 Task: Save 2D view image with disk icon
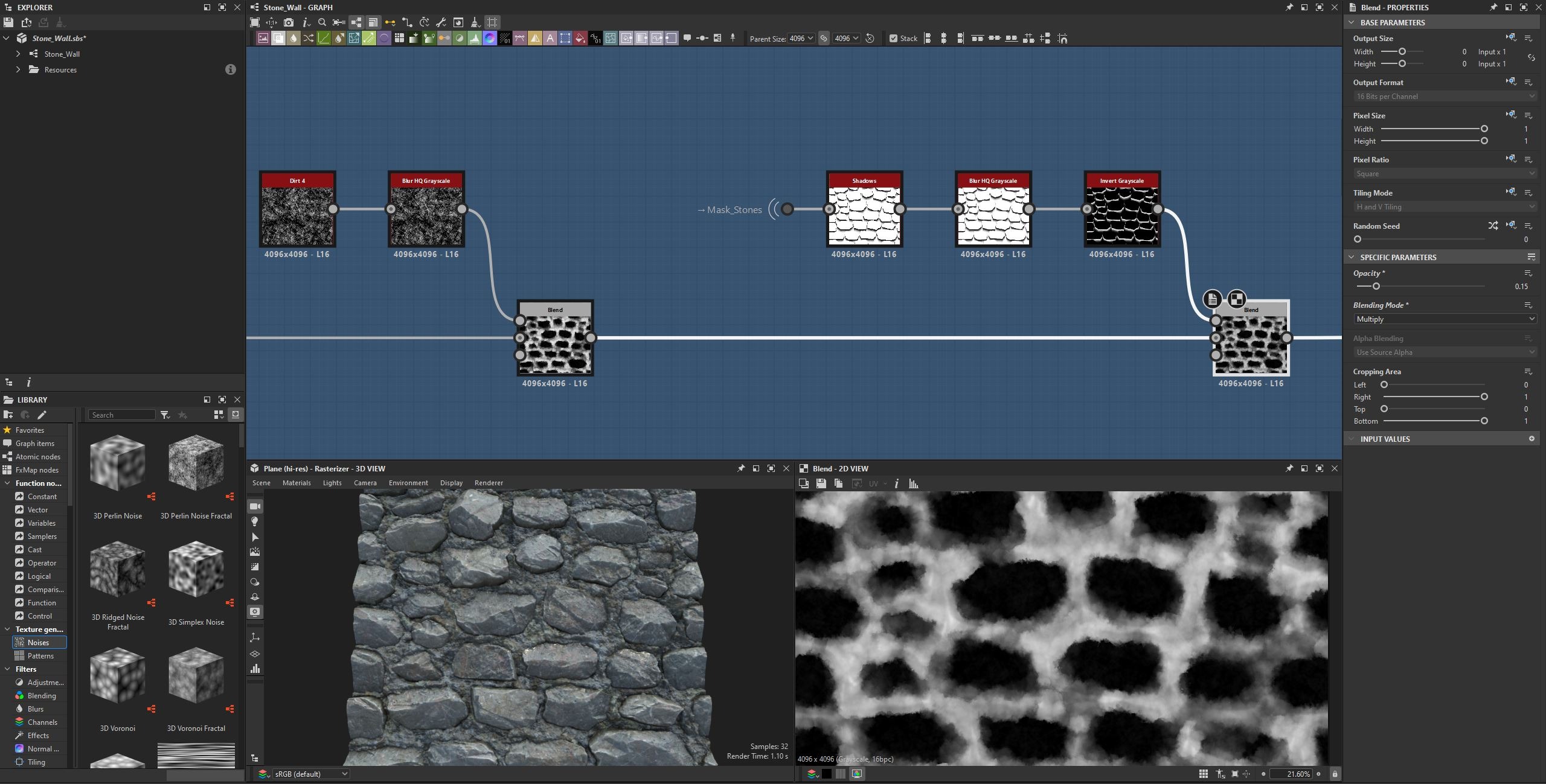821,483
